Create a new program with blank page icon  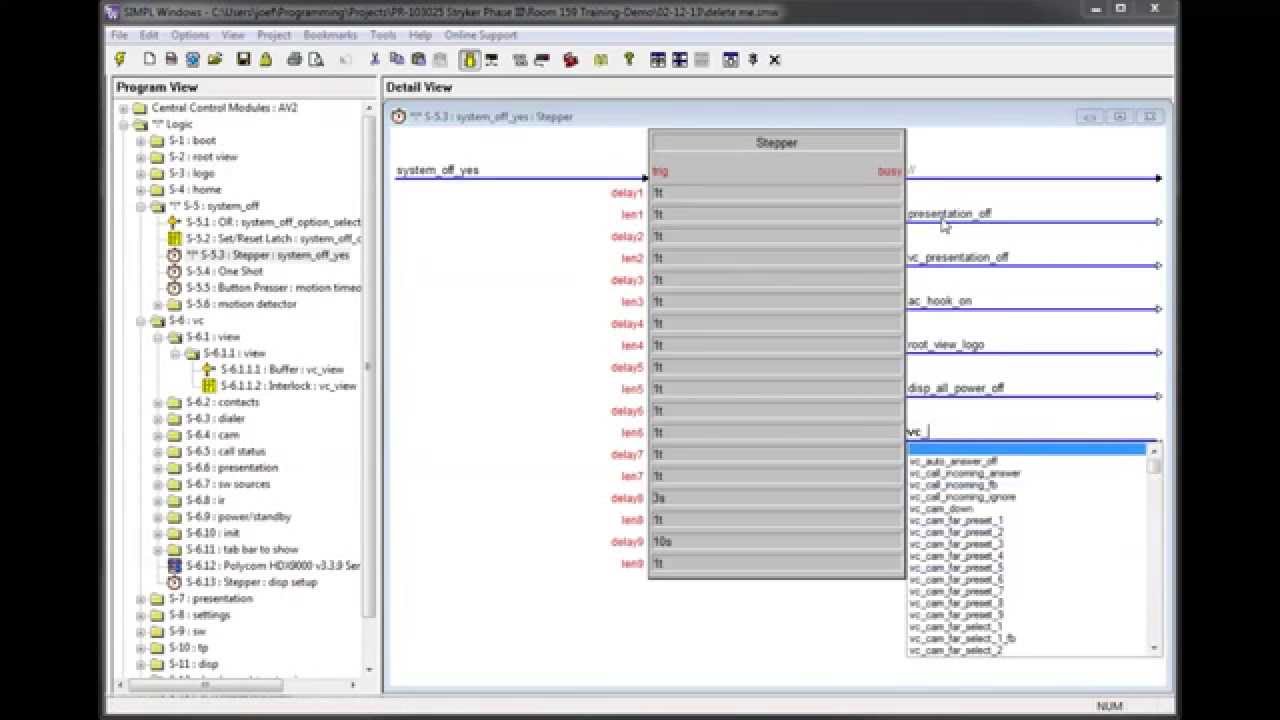[x=149, y=60]
